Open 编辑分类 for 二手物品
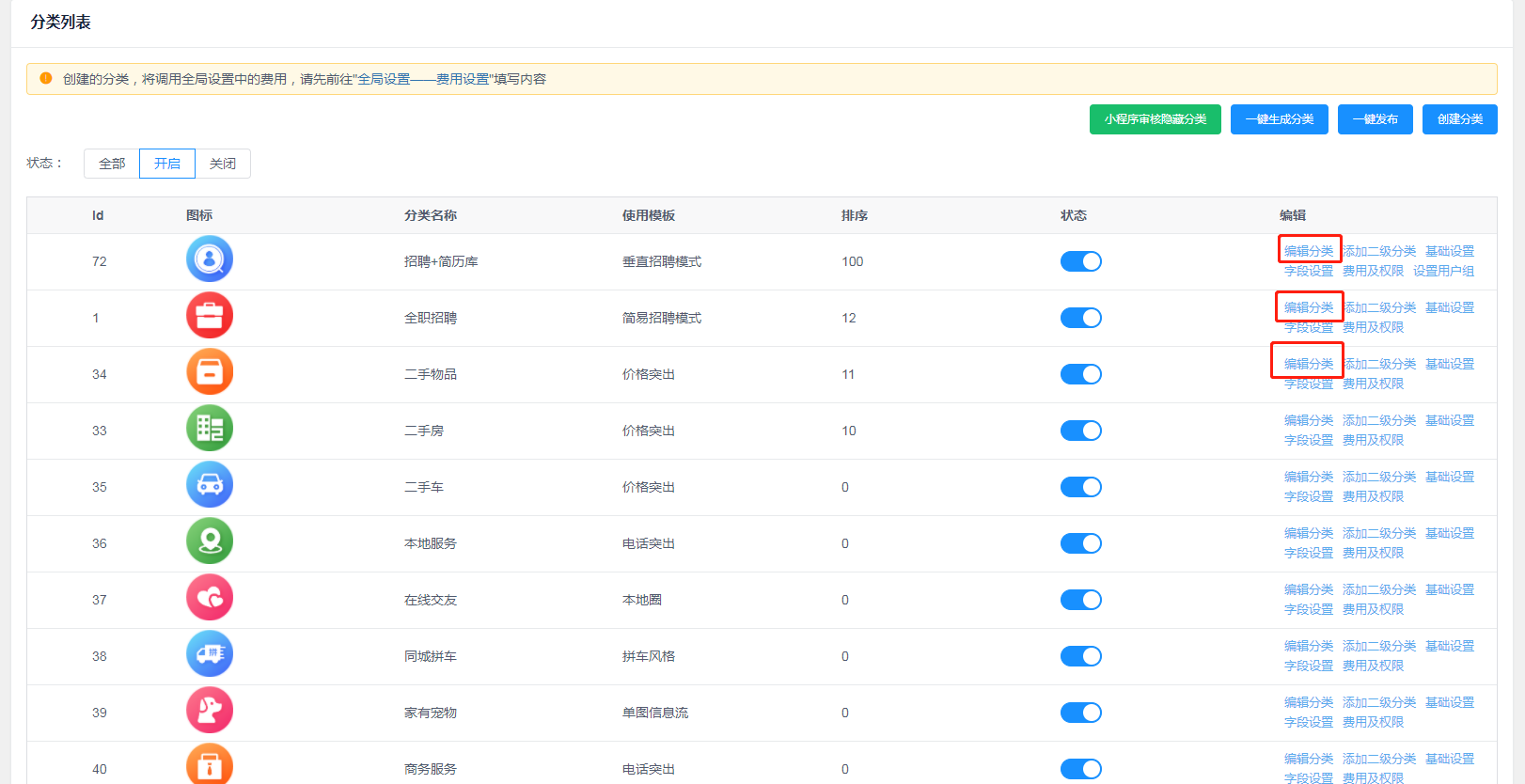Image resolution: width=1525 pixels, height=784 pixels. (1309, 364)
